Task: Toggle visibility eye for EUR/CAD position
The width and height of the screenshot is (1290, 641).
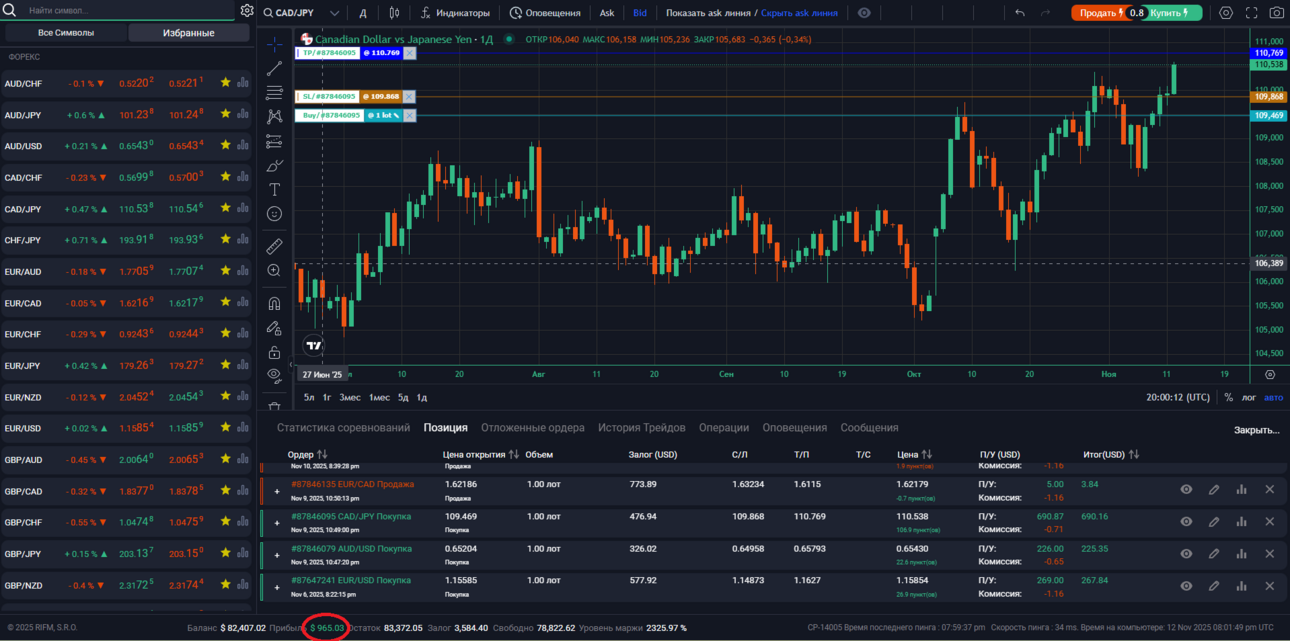Action: 1186,490
